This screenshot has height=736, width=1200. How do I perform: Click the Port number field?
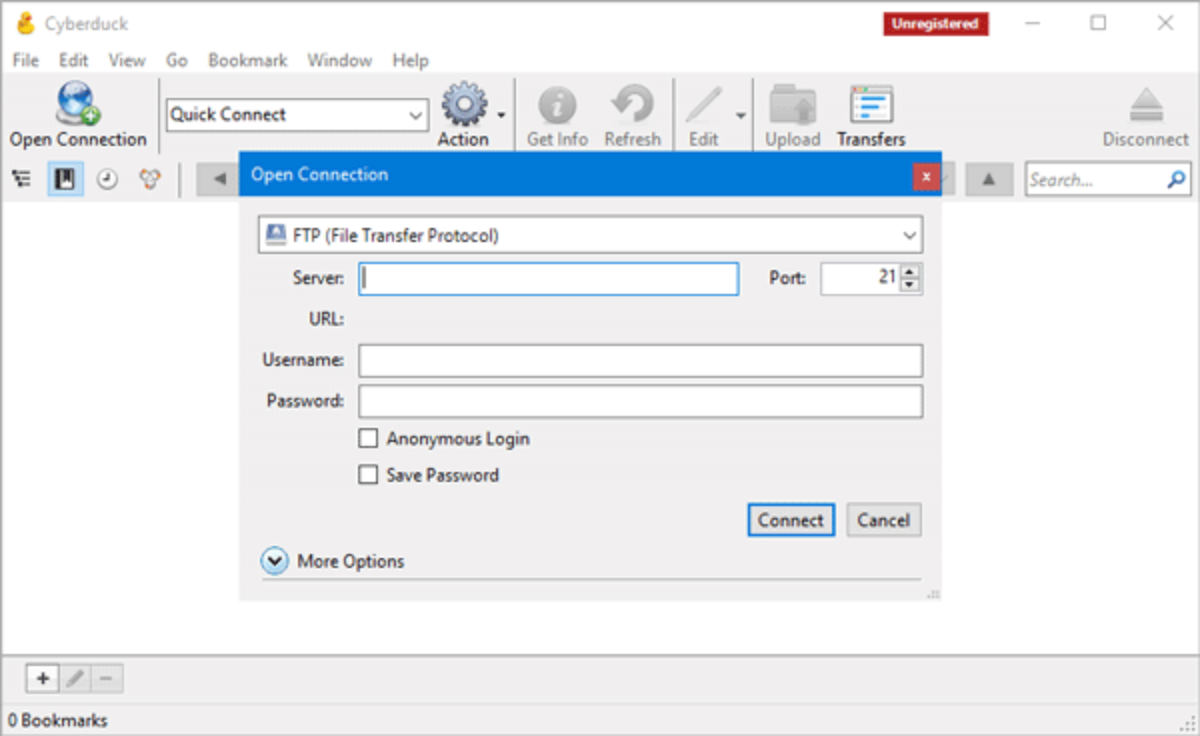861,279
